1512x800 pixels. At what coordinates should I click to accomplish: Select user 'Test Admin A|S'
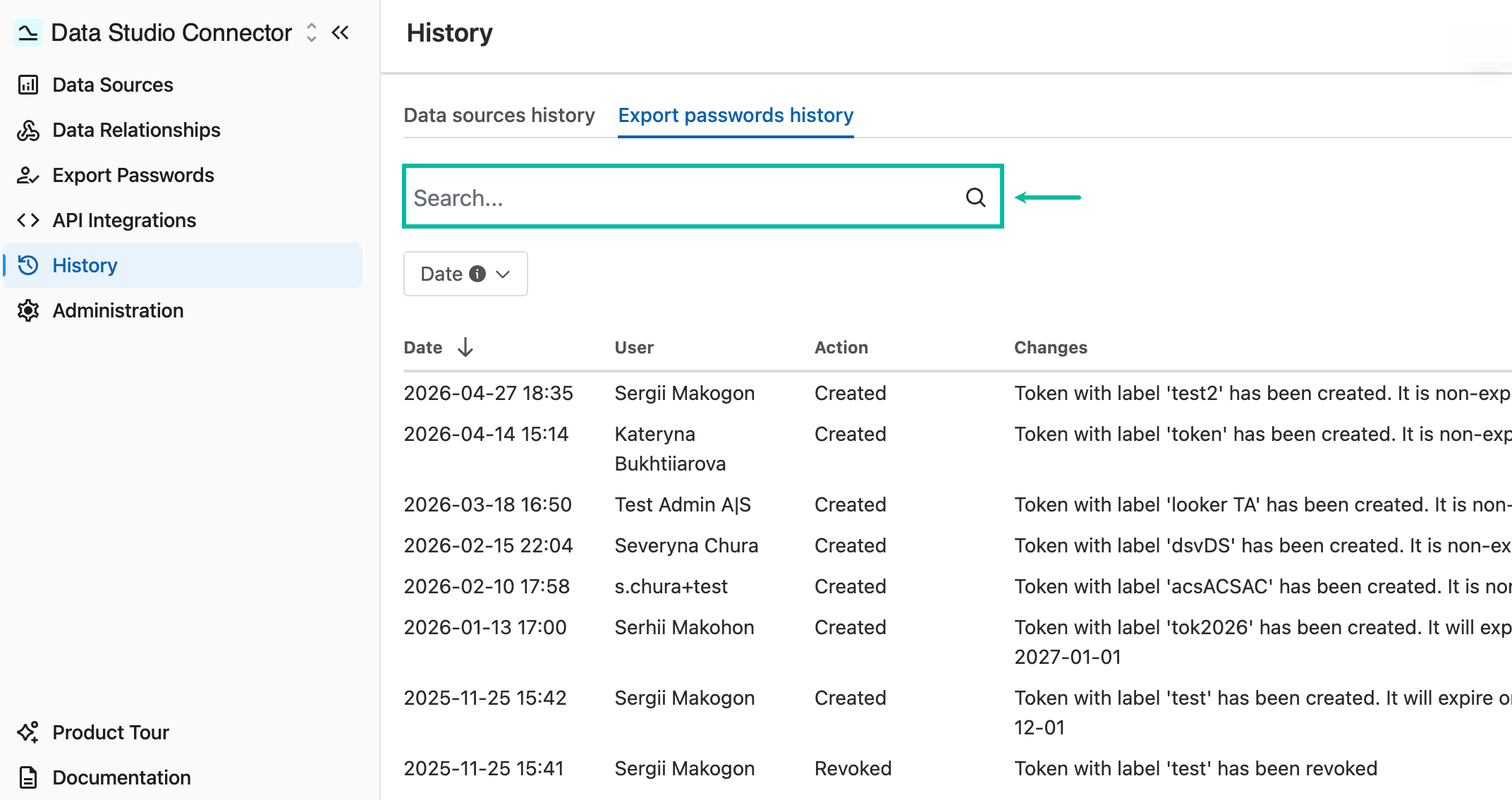coord(683,504)
